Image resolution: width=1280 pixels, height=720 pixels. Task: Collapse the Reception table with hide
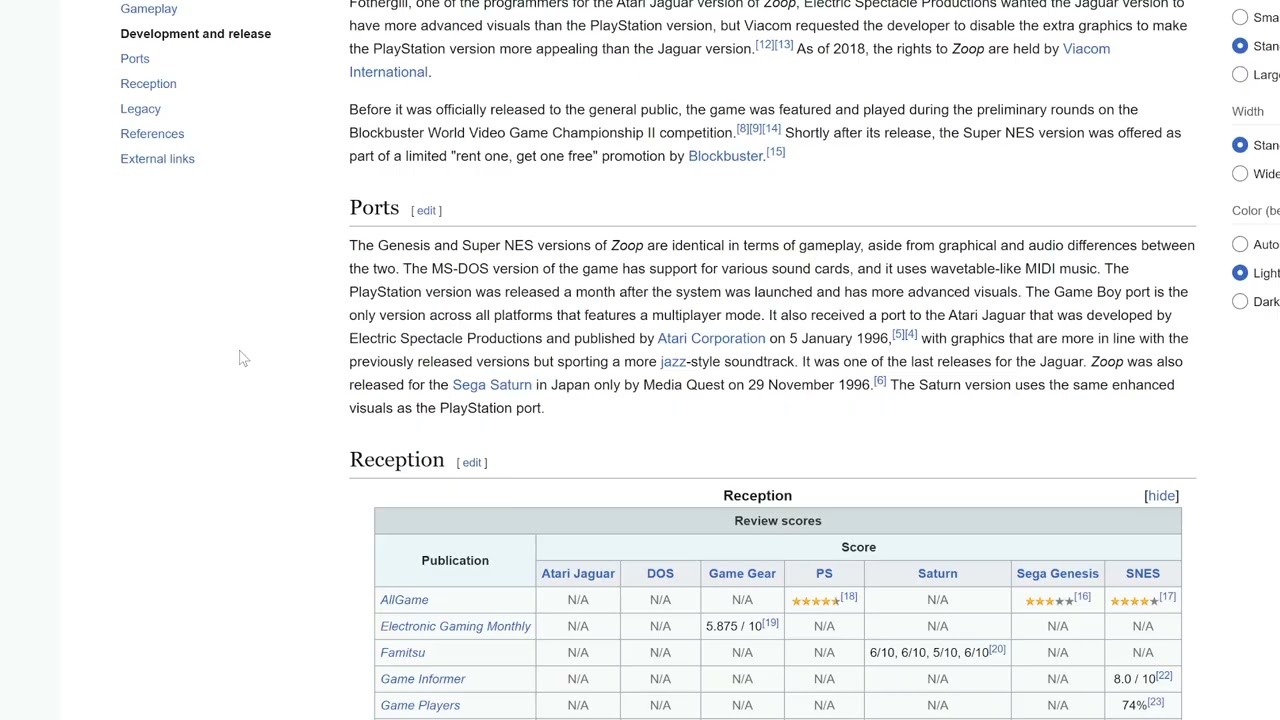(1161, 496)
